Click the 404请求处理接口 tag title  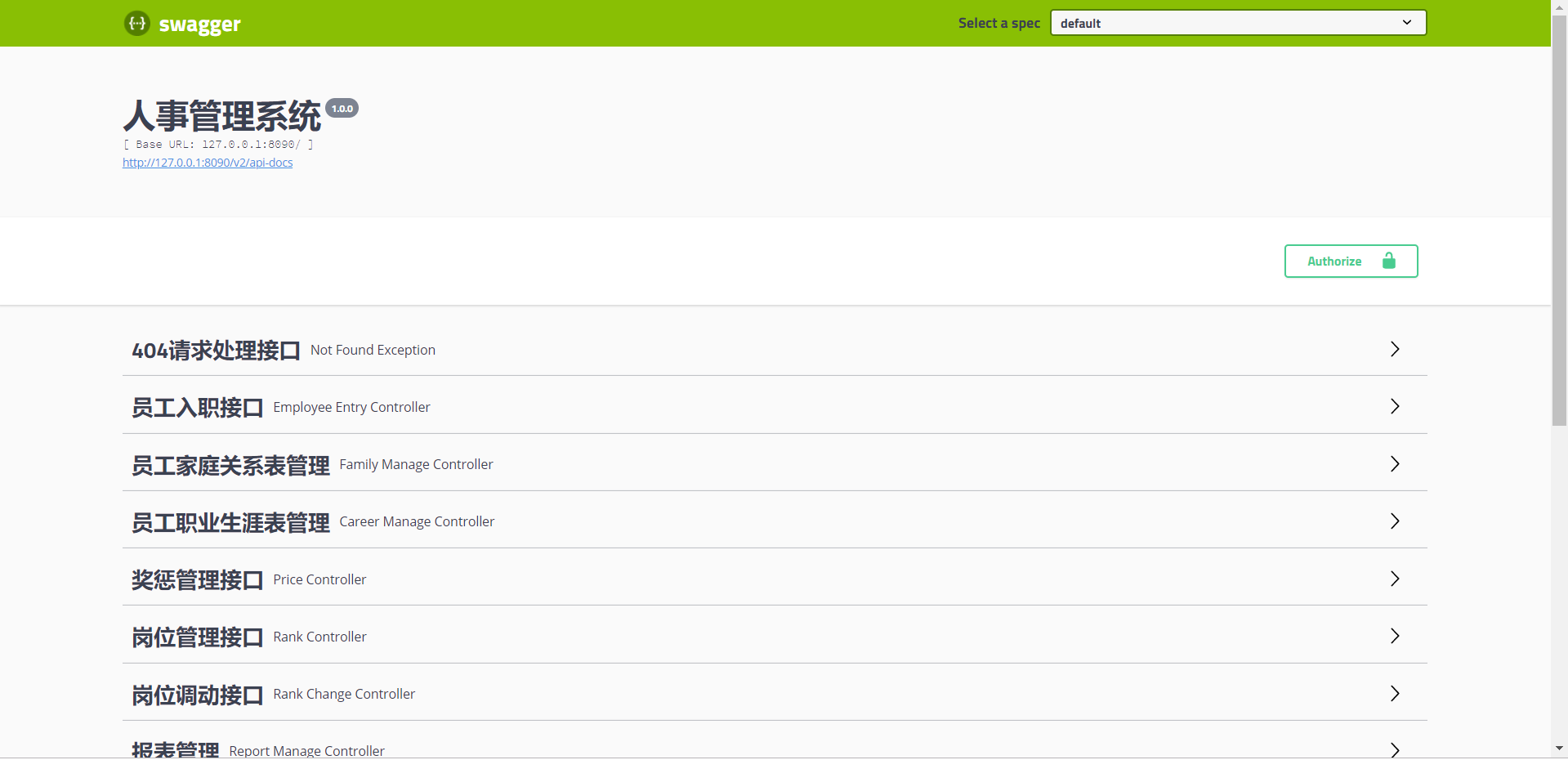[x=216, y=351]
